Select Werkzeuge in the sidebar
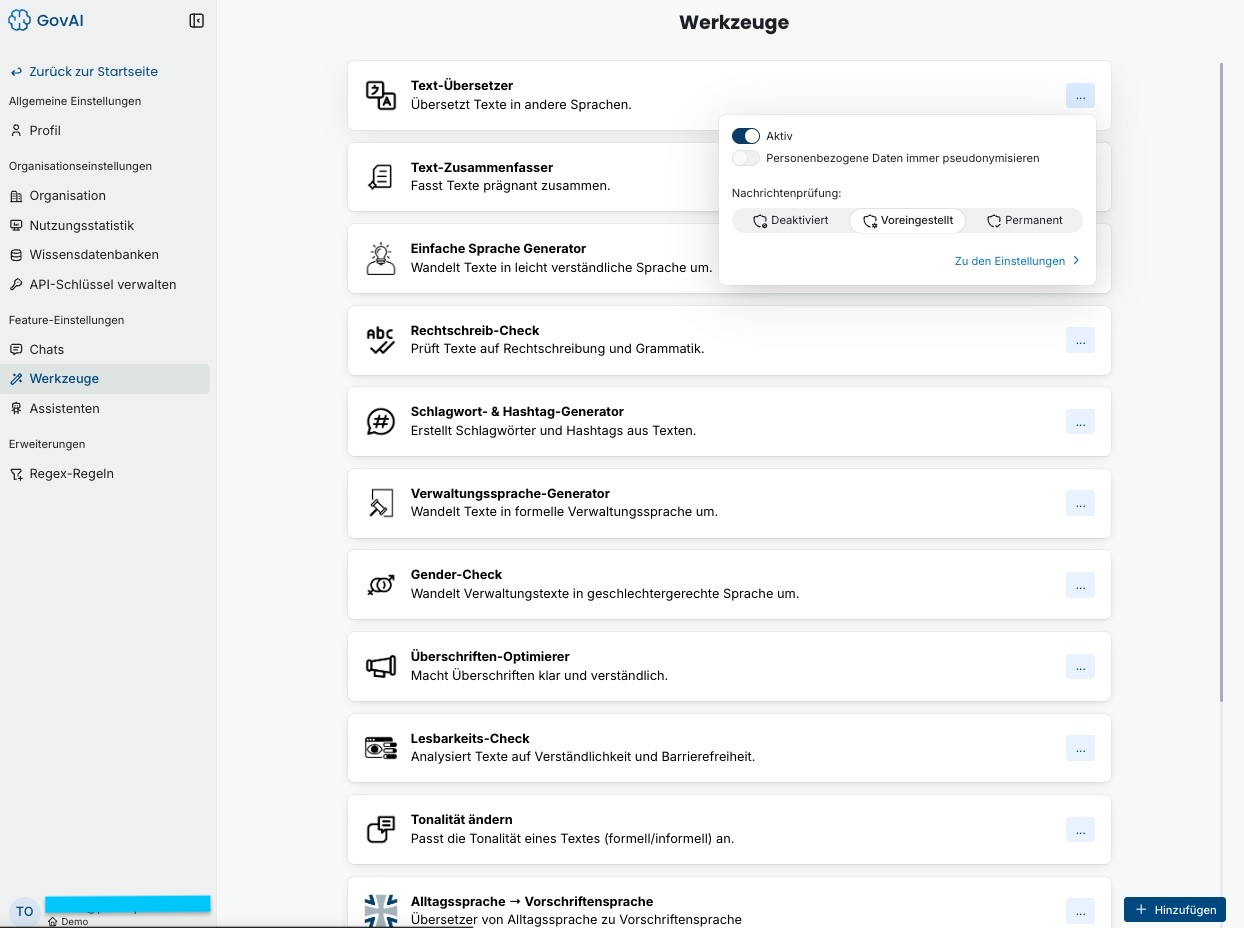The height and width of the screenshot is (928, 1244). pos(105,379)
